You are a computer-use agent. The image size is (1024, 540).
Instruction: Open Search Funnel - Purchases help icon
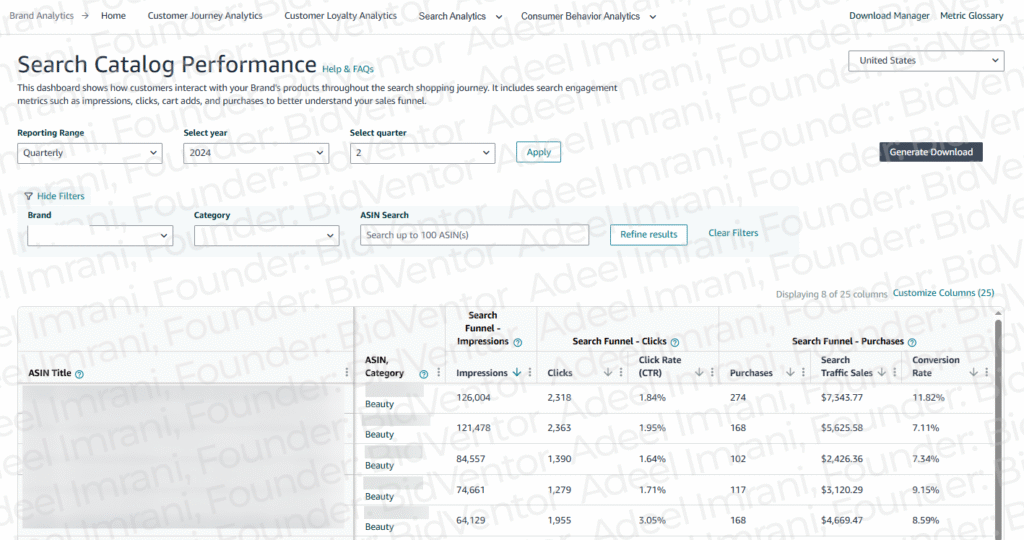point(912,342)
